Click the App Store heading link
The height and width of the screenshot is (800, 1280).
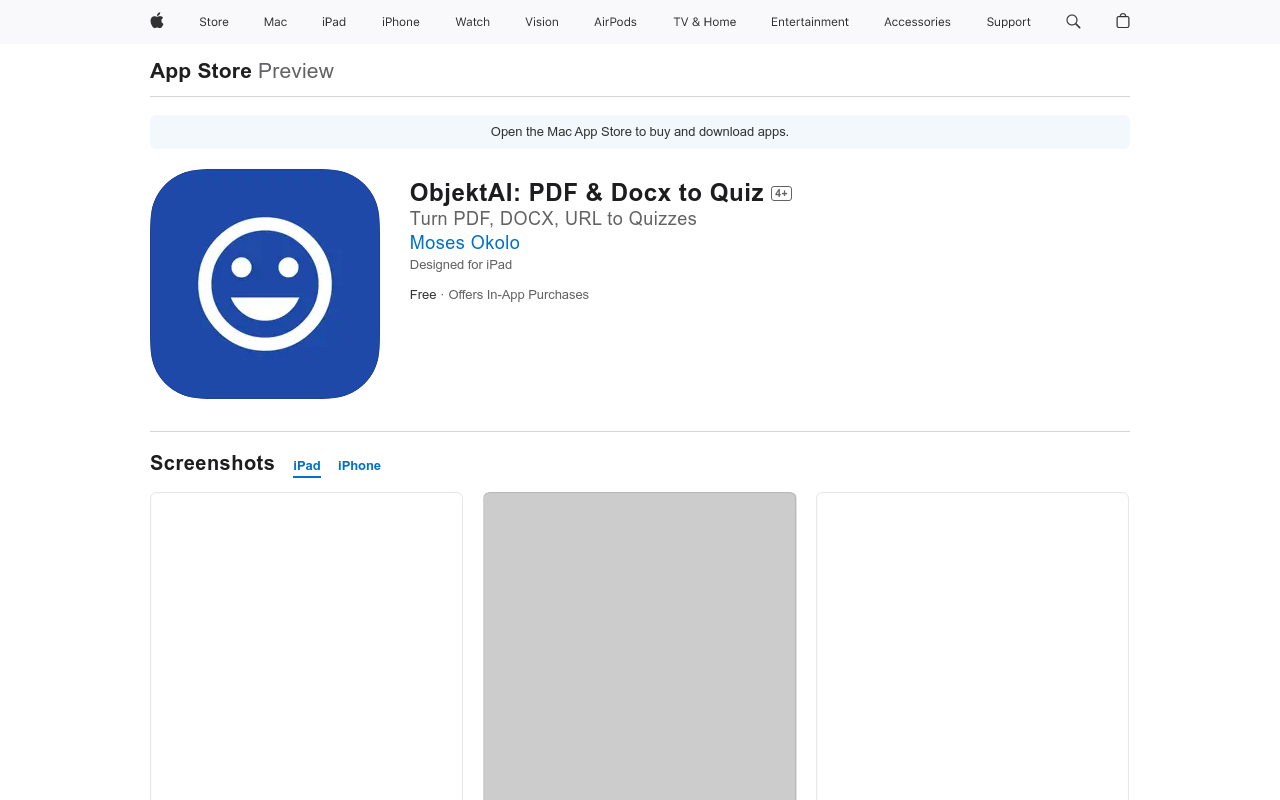[201, 71]
